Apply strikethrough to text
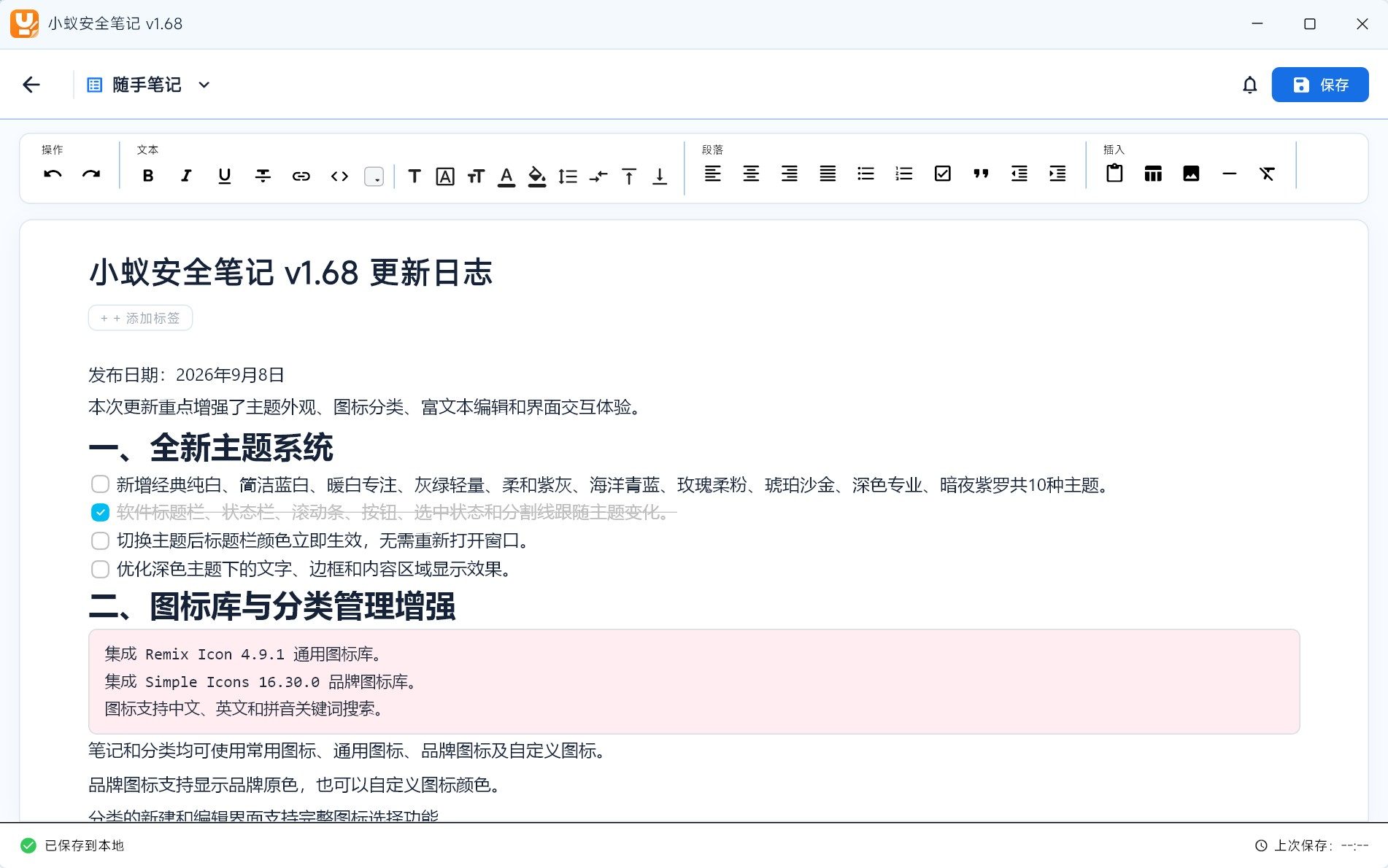The width and height of the screenshot is (1388, 868). click(263, 175)
